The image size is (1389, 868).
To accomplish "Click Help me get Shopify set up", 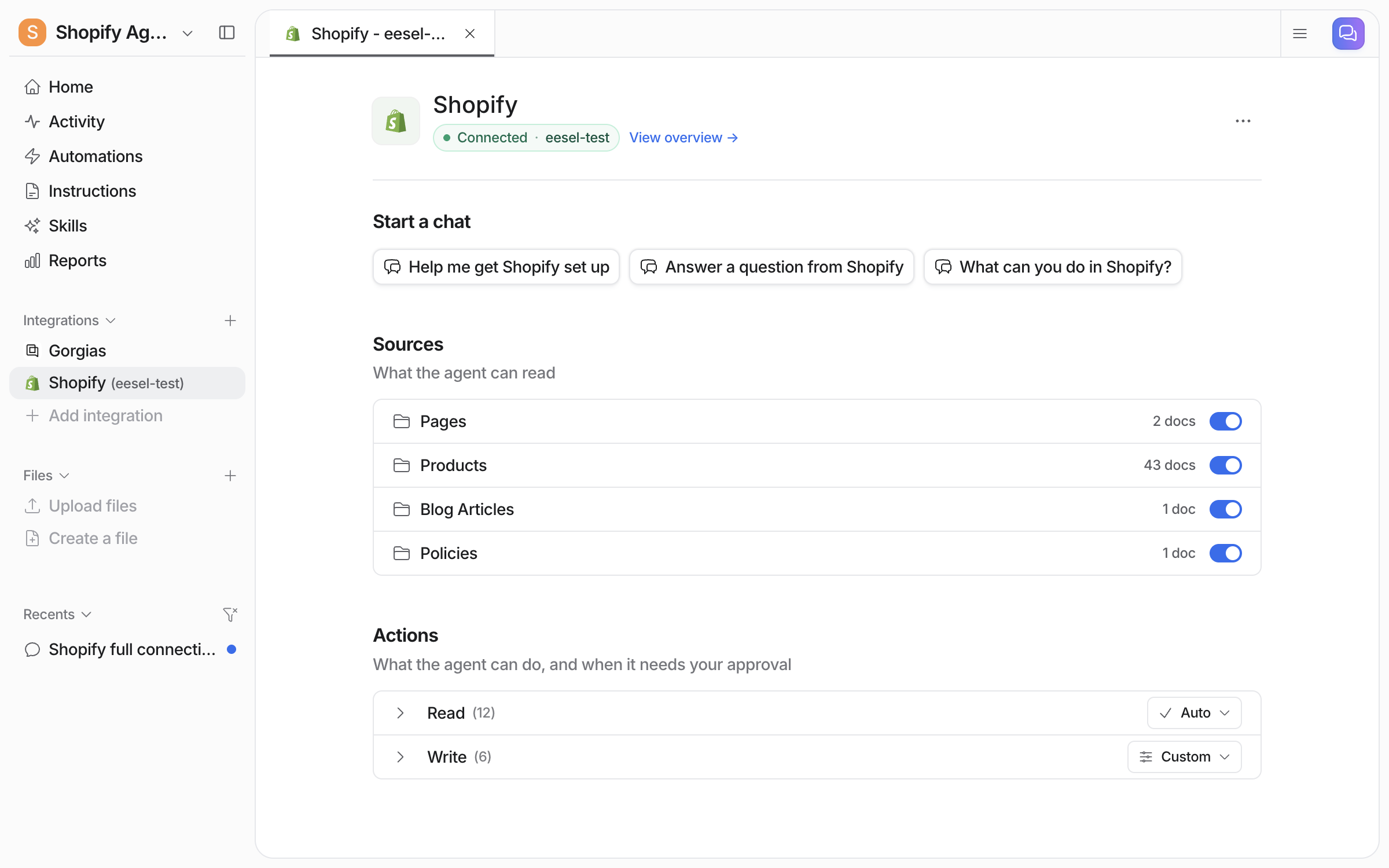I will pyautogui.click(x=497, y=267).
